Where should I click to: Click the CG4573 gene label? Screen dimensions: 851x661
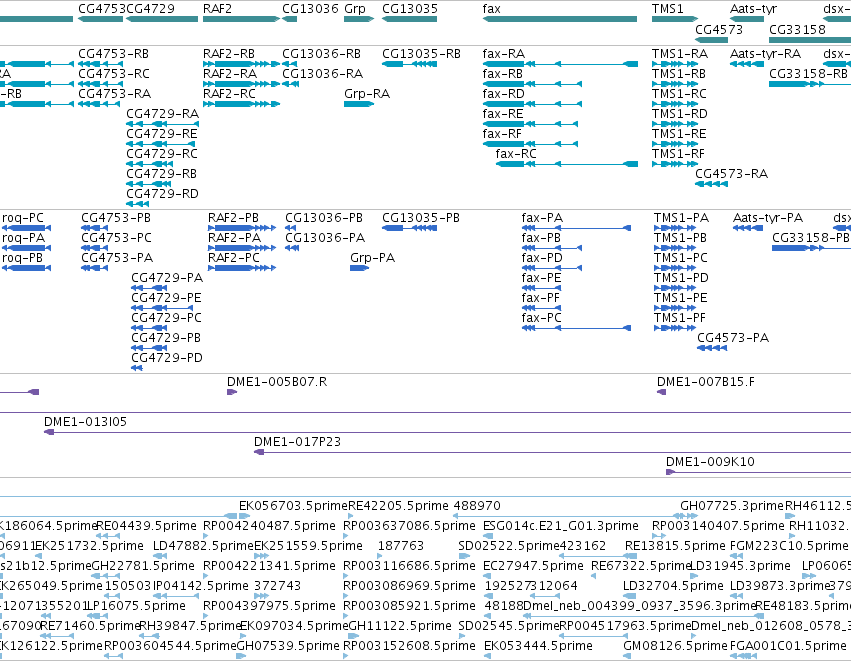tap(719, 29)
